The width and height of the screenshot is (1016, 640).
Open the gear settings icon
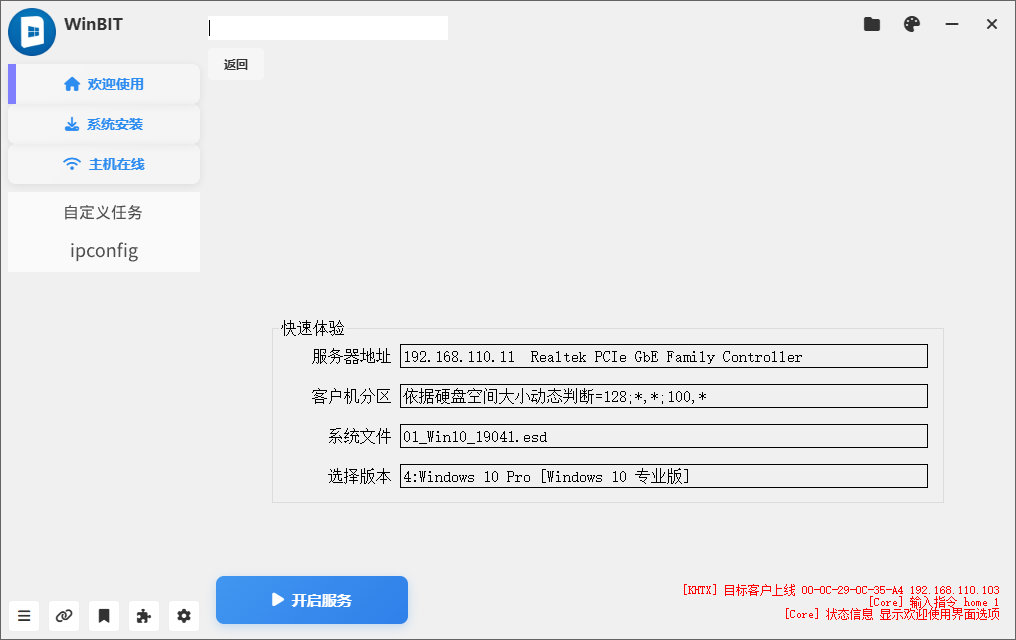click(184, 615)
